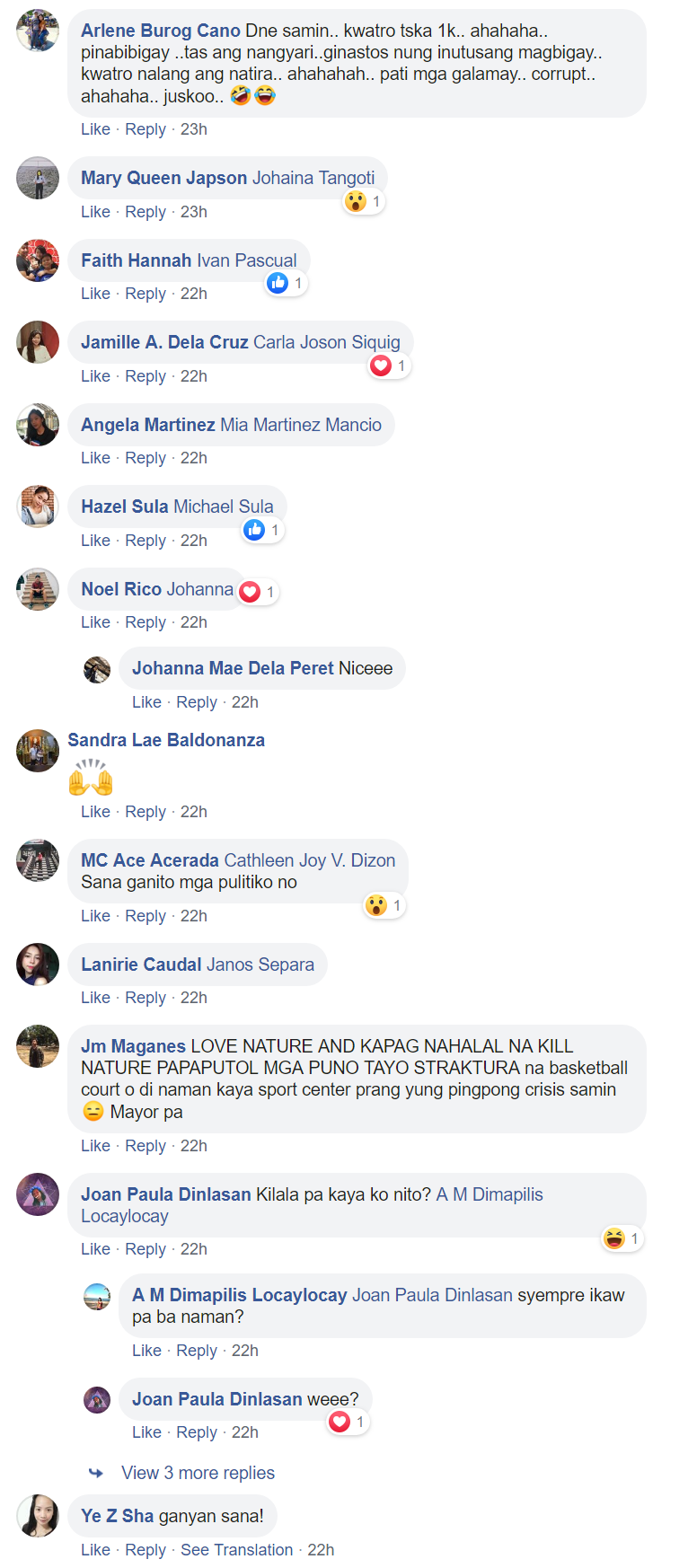Image resolution: width=688 pixels, height=1568 pixels.
Task: Click the reply arrow icon beside View 3 more replies
Action: pos(96,1473)
